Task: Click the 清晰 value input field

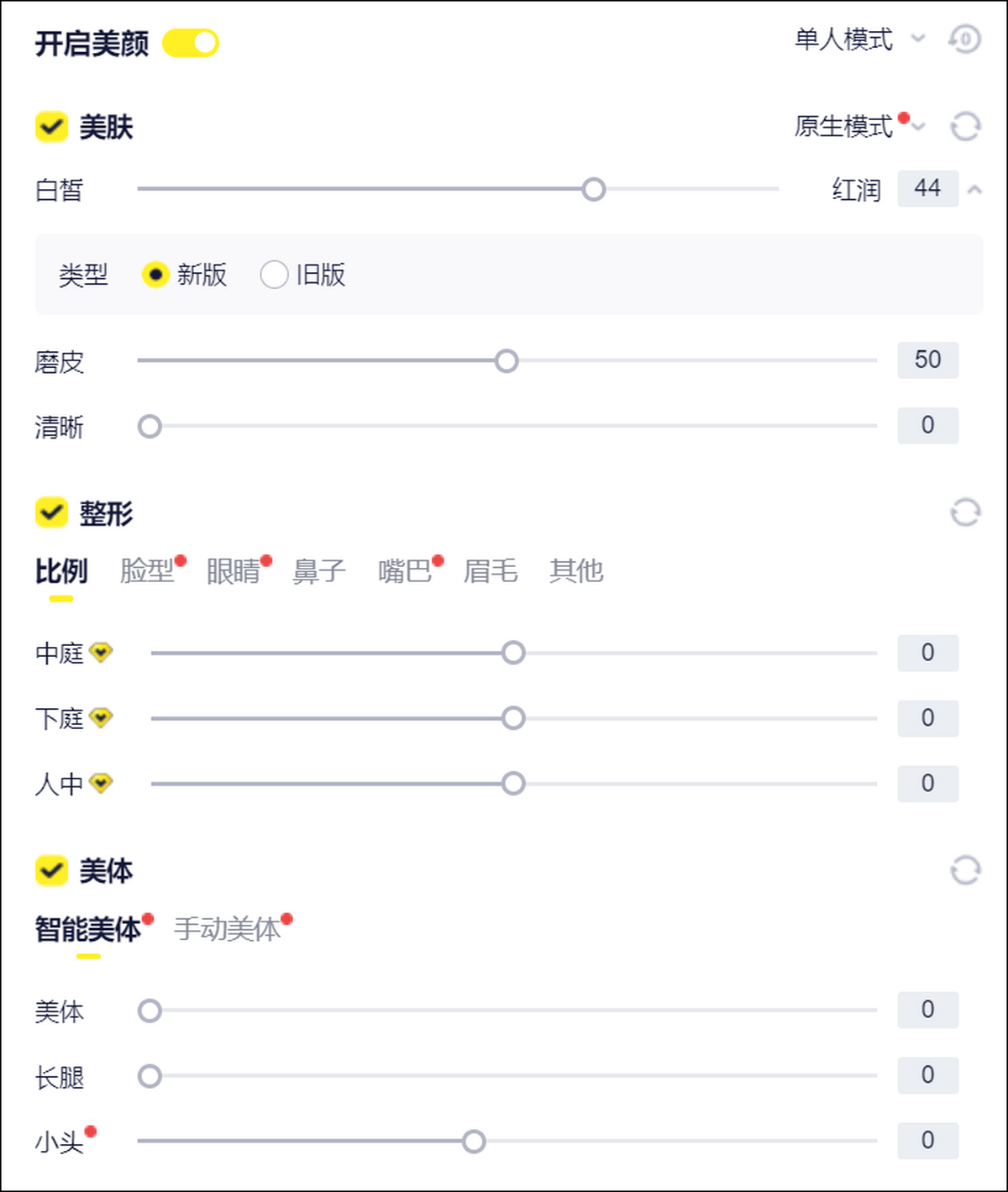Action: tap(927, 426)
